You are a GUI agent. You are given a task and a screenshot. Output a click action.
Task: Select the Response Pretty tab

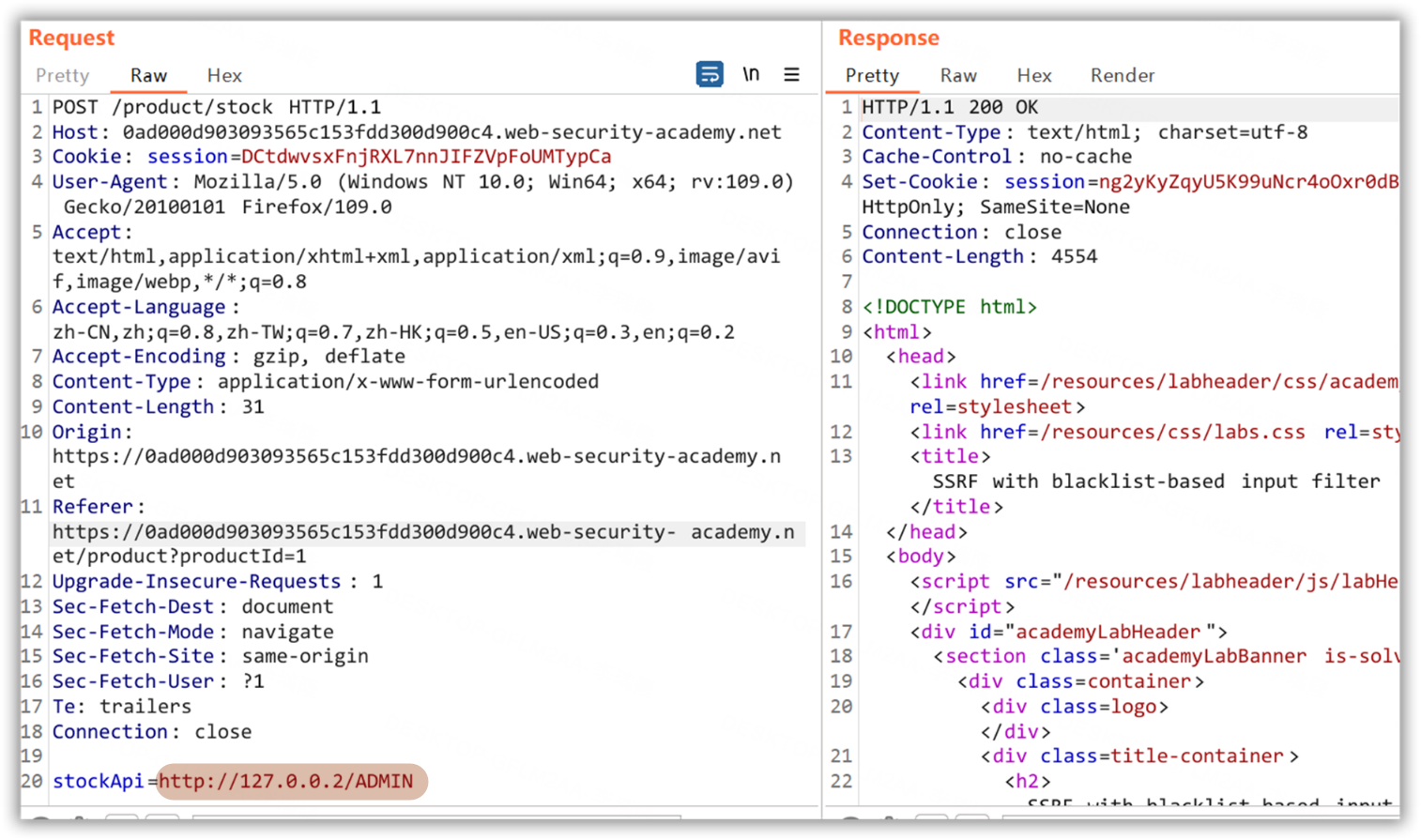(872, 75)
